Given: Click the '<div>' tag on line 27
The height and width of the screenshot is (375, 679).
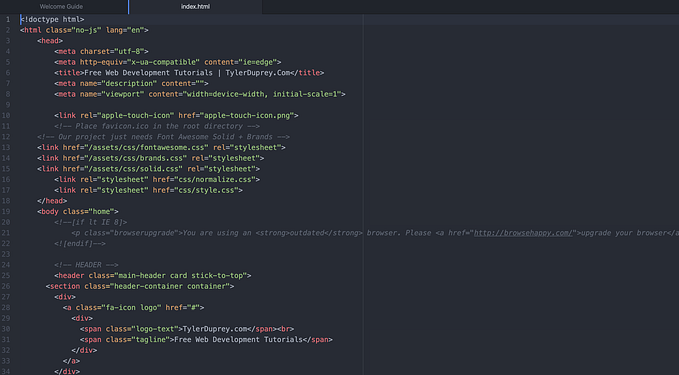Looking at the screenshot, I should (65, 297).
